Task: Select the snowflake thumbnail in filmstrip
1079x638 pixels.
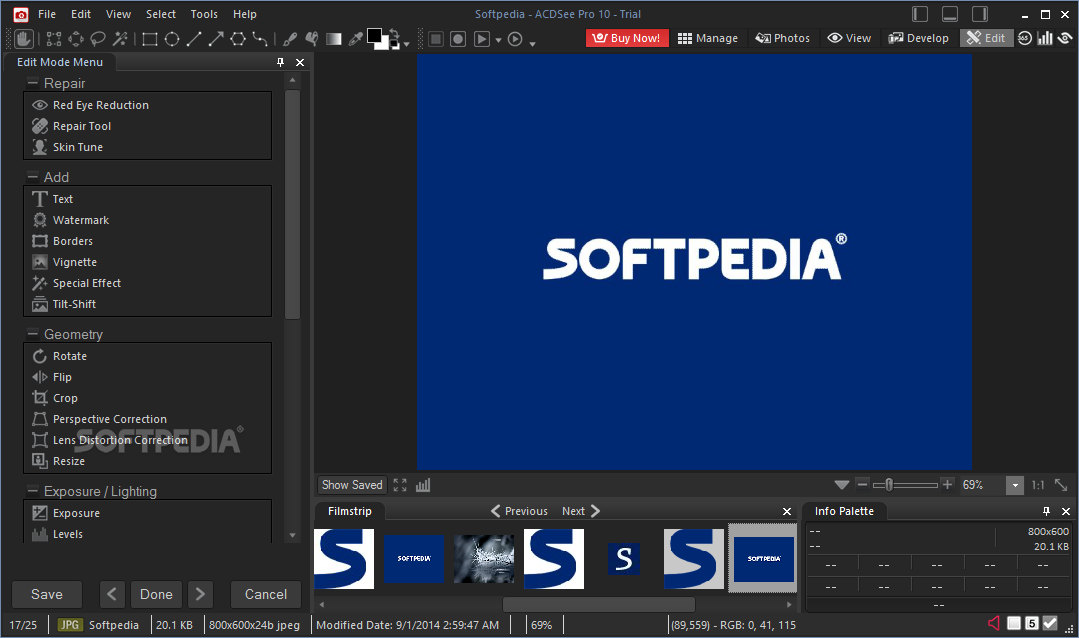Action: (484, 559)
